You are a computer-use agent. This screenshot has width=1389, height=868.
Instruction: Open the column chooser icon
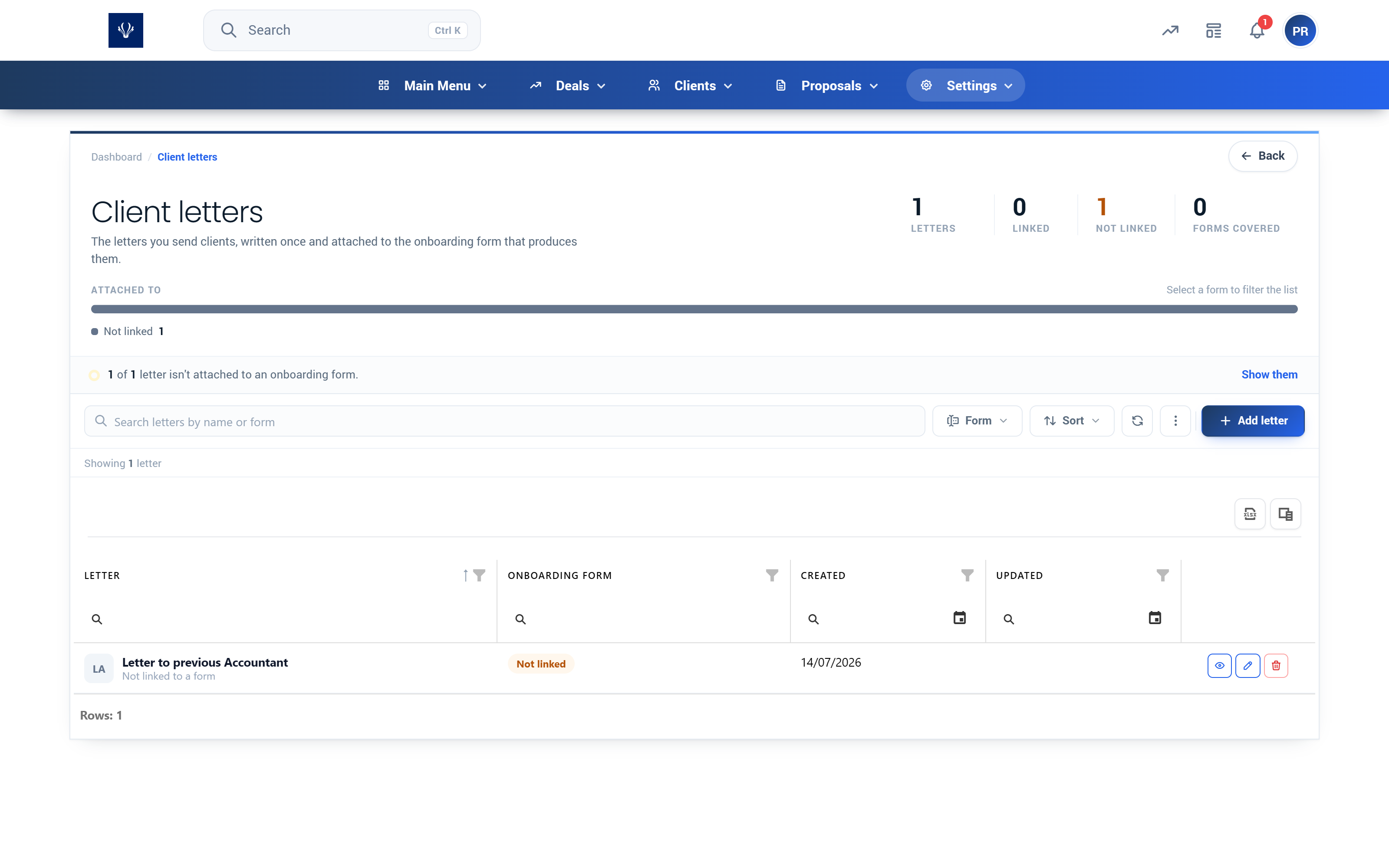[x=1286, y=514]
